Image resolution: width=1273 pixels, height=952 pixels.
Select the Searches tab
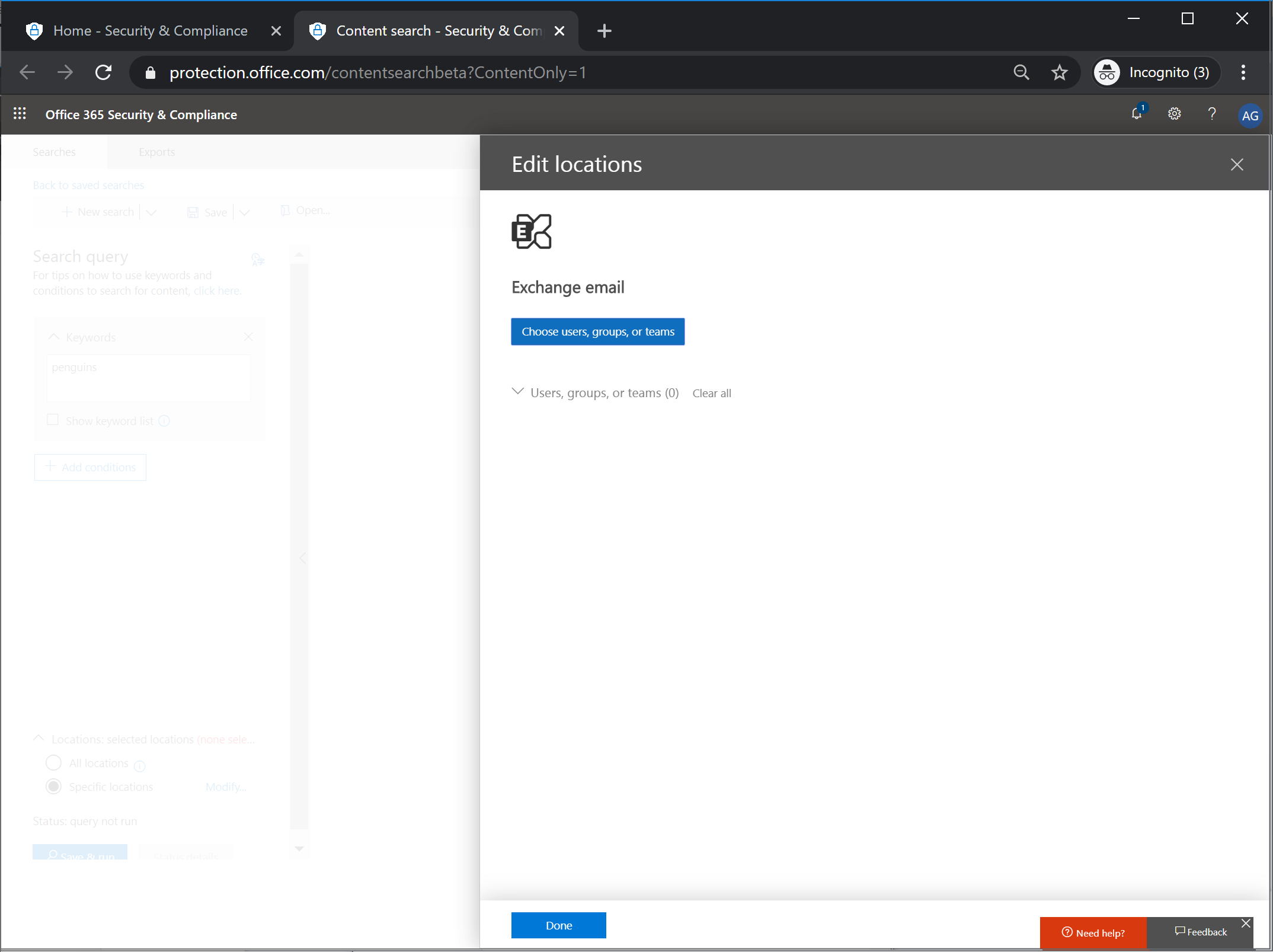click(54, 151)
